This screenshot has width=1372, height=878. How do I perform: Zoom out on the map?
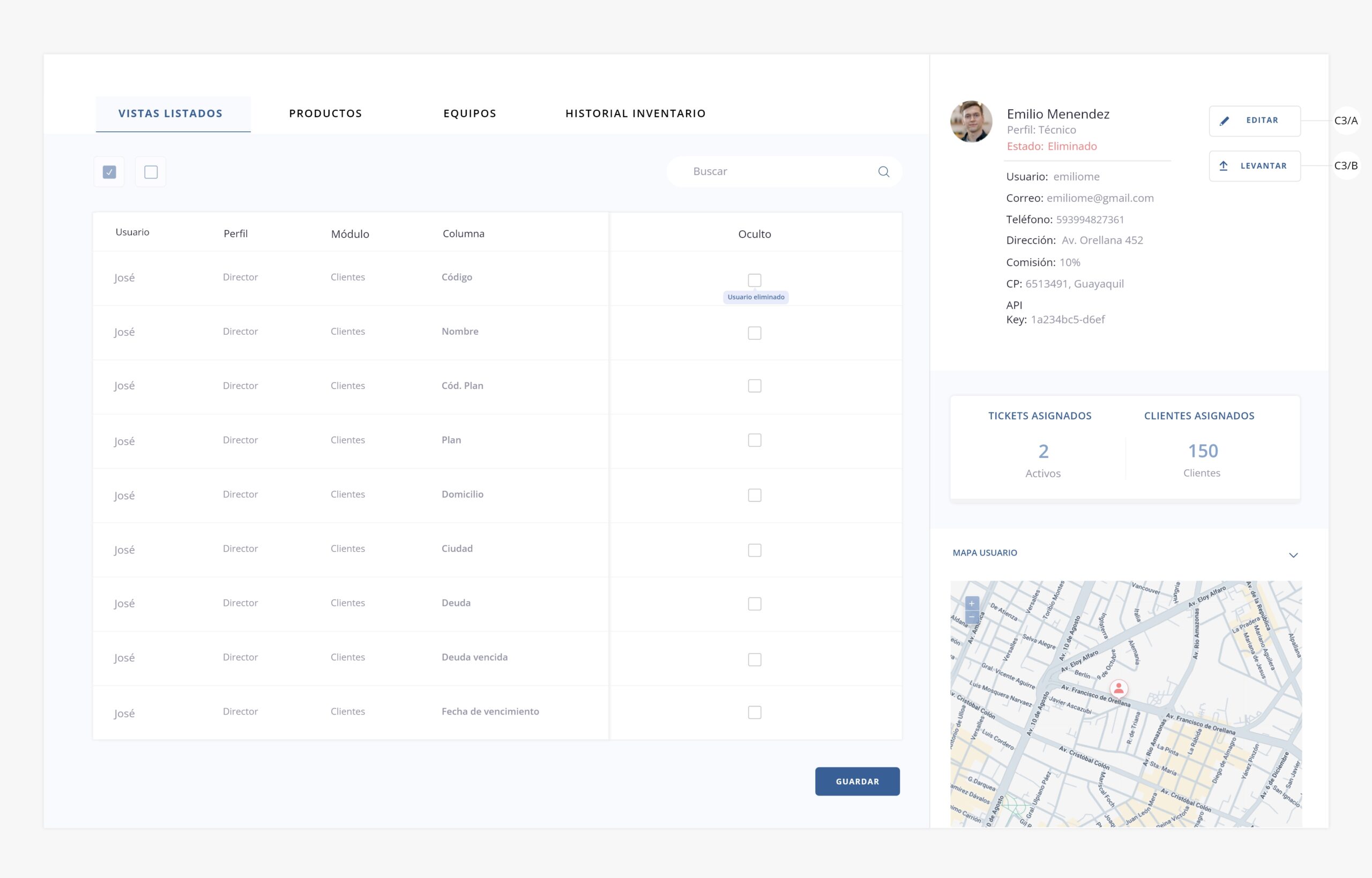tap(972, 618)
